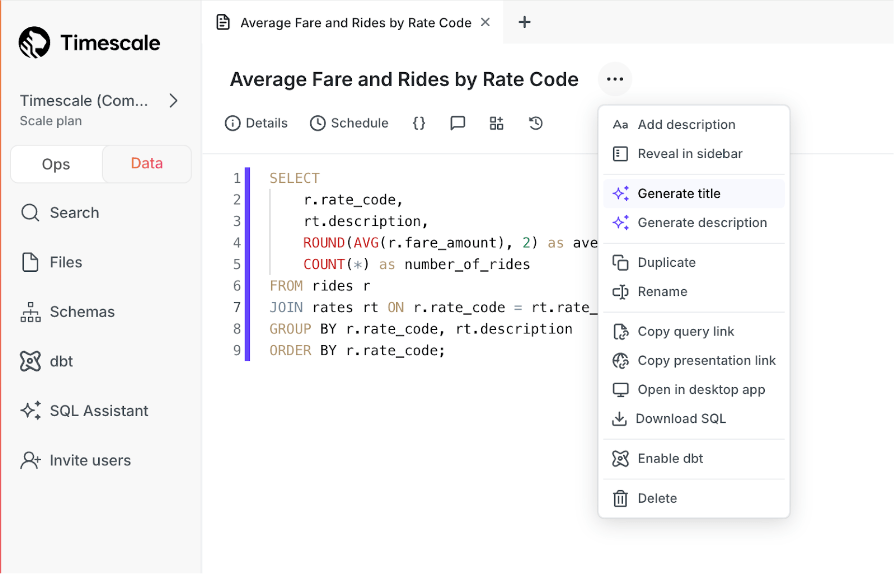
Task: Click the Schedule button
Action: coord(349,123)
